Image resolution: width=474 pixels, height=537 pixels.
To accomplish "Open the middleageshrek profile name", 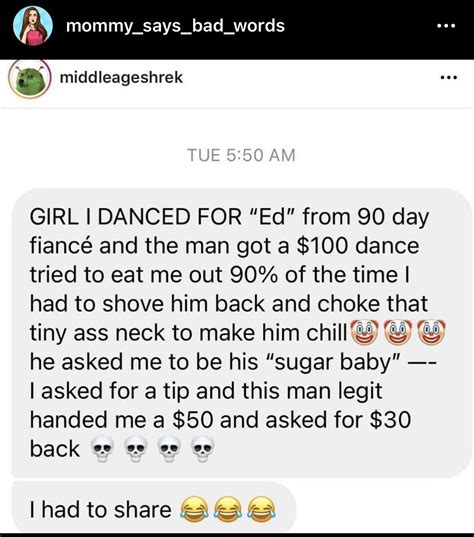I will point(121,77).
